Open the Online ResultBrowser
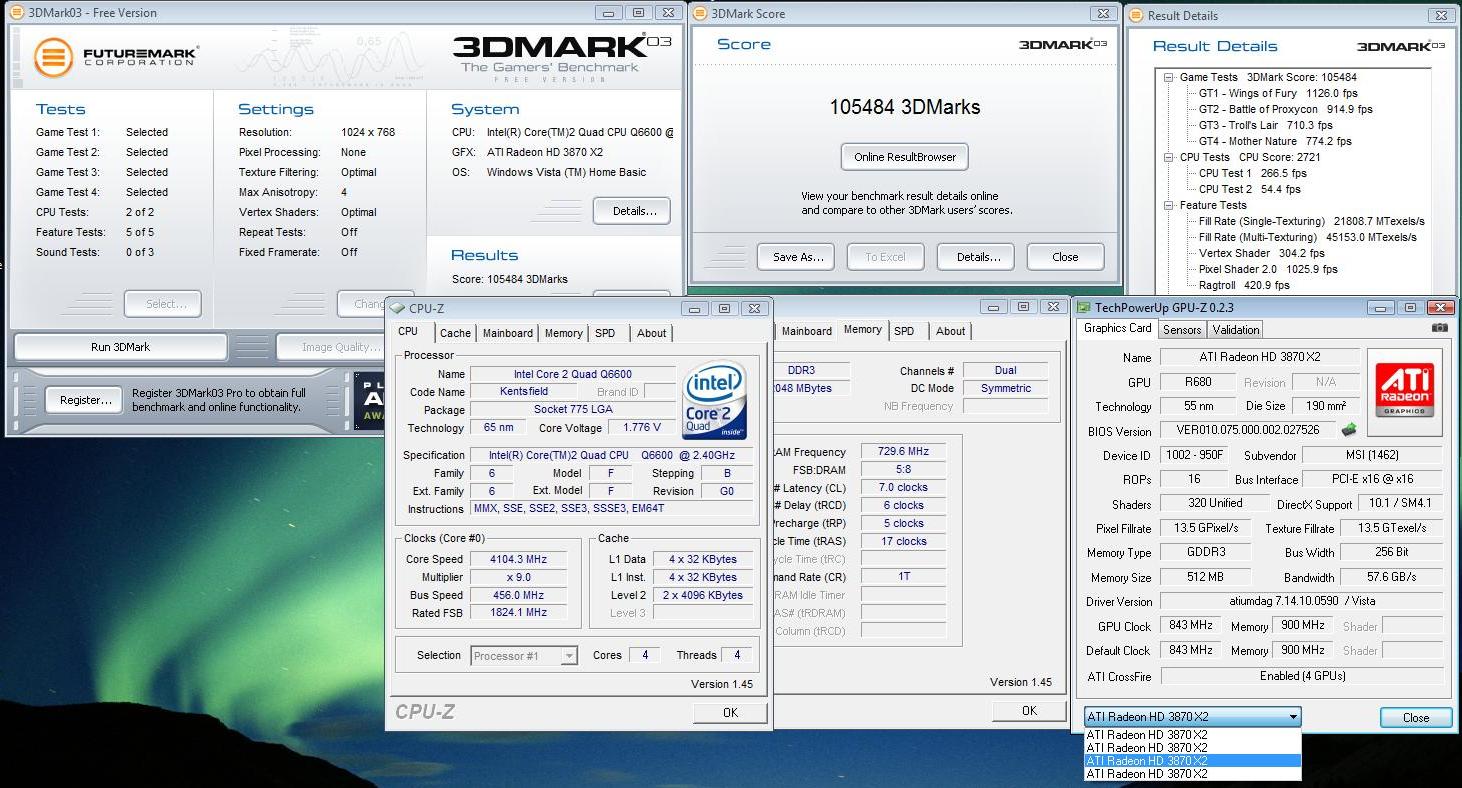Image resolution: width=1462 pixels, height=788 pixels. (905, 157)
